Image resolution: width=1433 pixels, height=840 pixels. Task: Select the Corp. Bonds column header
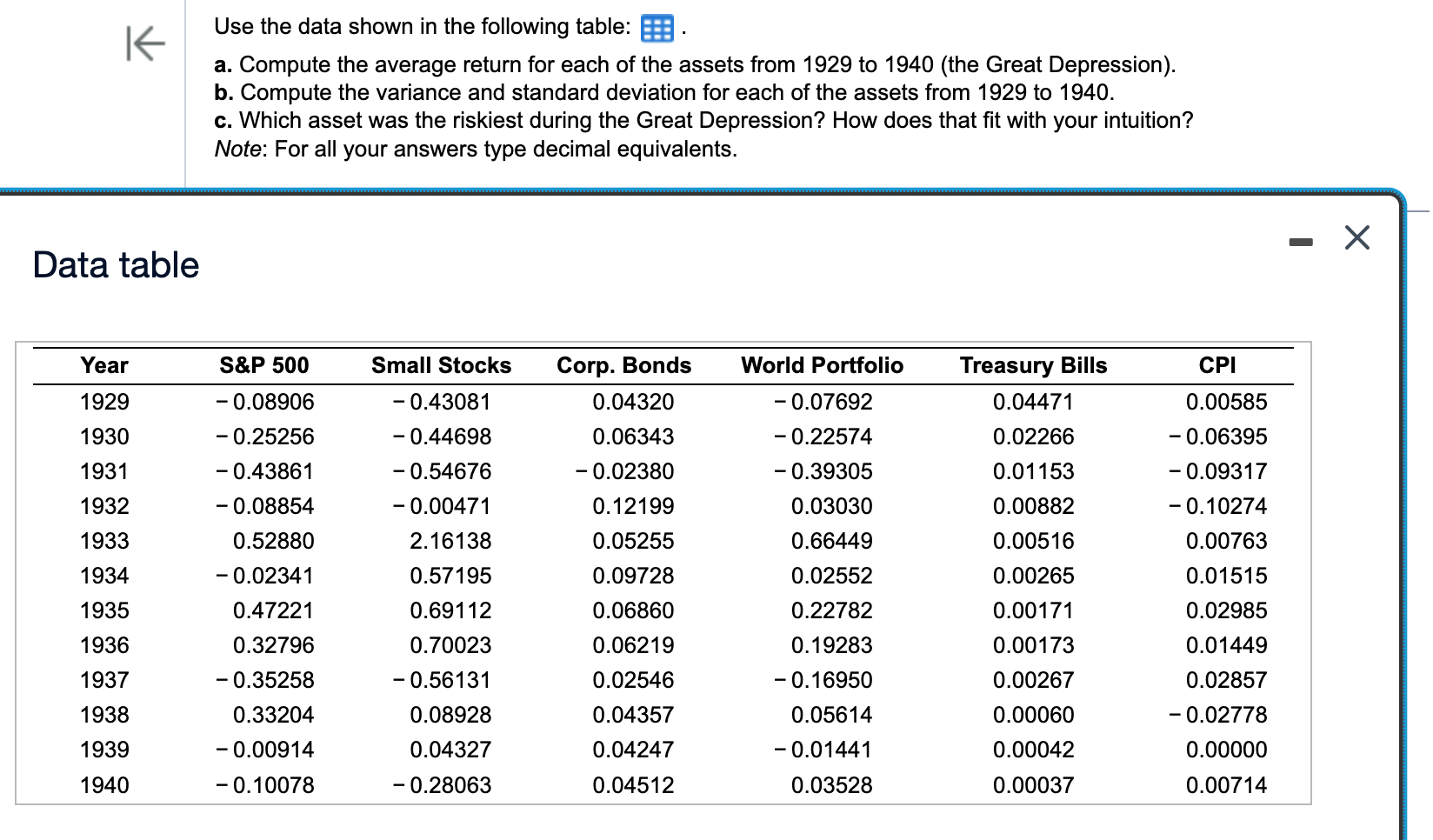pos(623,365)
